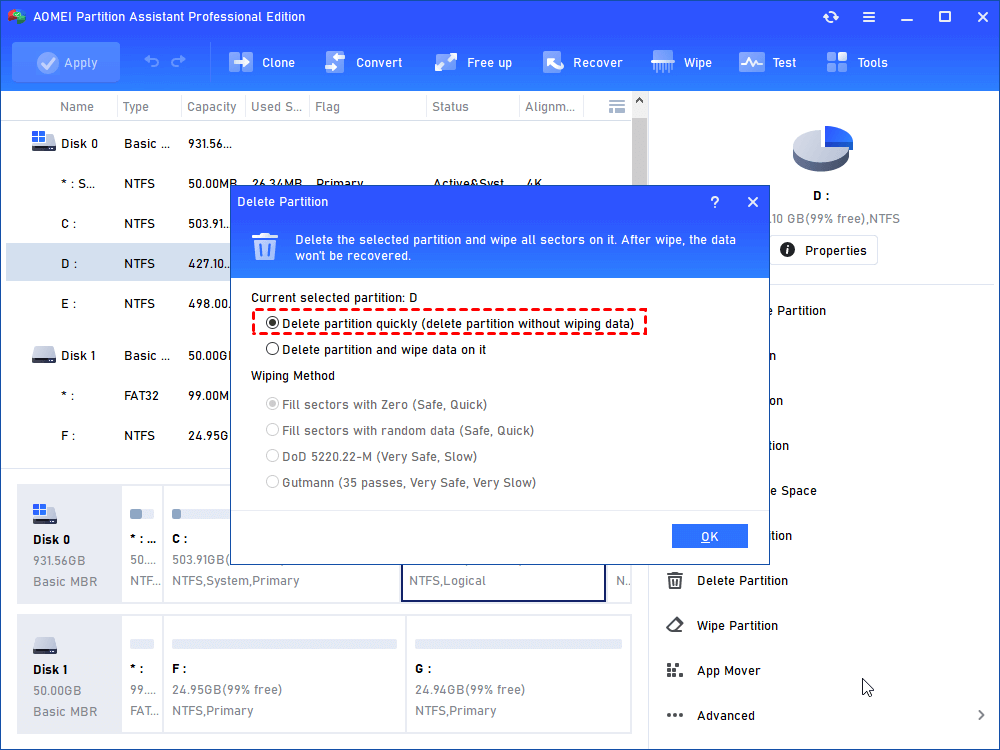Click the Delete Partition trash icon in sidebar

click(675, 580)
